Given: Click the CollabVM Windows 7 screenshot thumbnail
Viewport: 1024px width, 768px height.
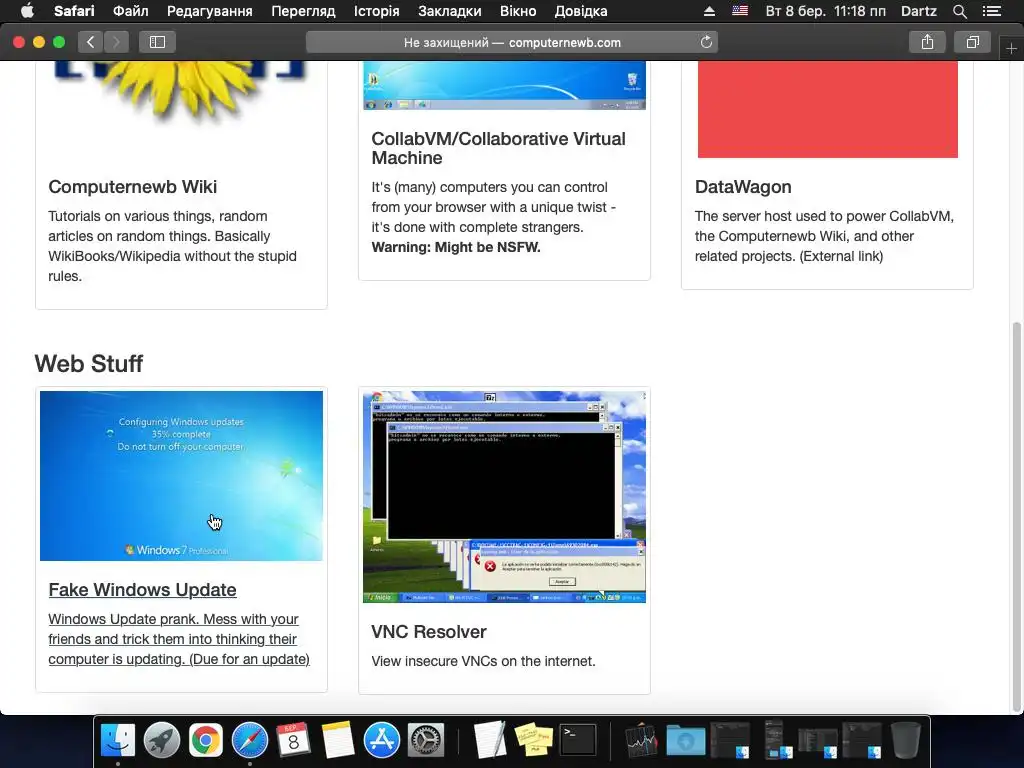Looking at the screenshot, I should coord(504,86).
